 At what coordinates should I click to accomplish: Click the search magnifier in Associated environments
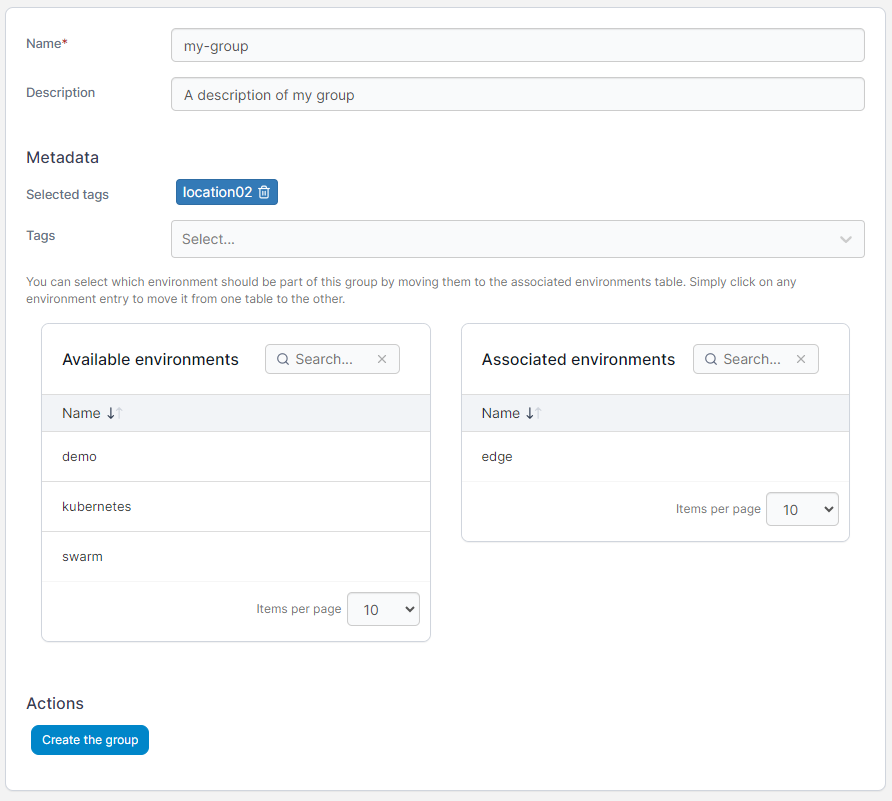[710, 359]
